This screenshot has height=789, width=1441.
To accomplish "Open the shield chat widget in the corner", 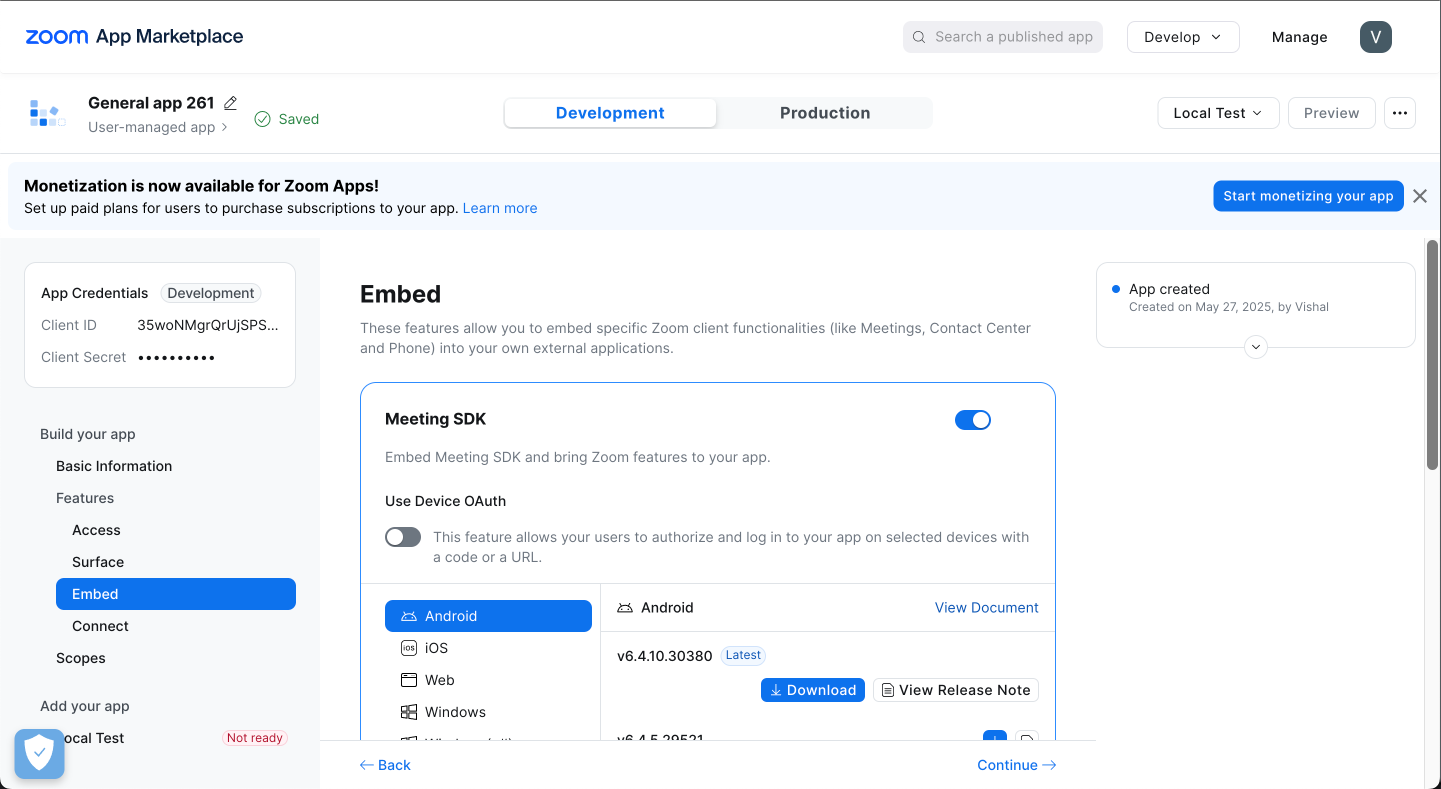I will coord(39,753).
